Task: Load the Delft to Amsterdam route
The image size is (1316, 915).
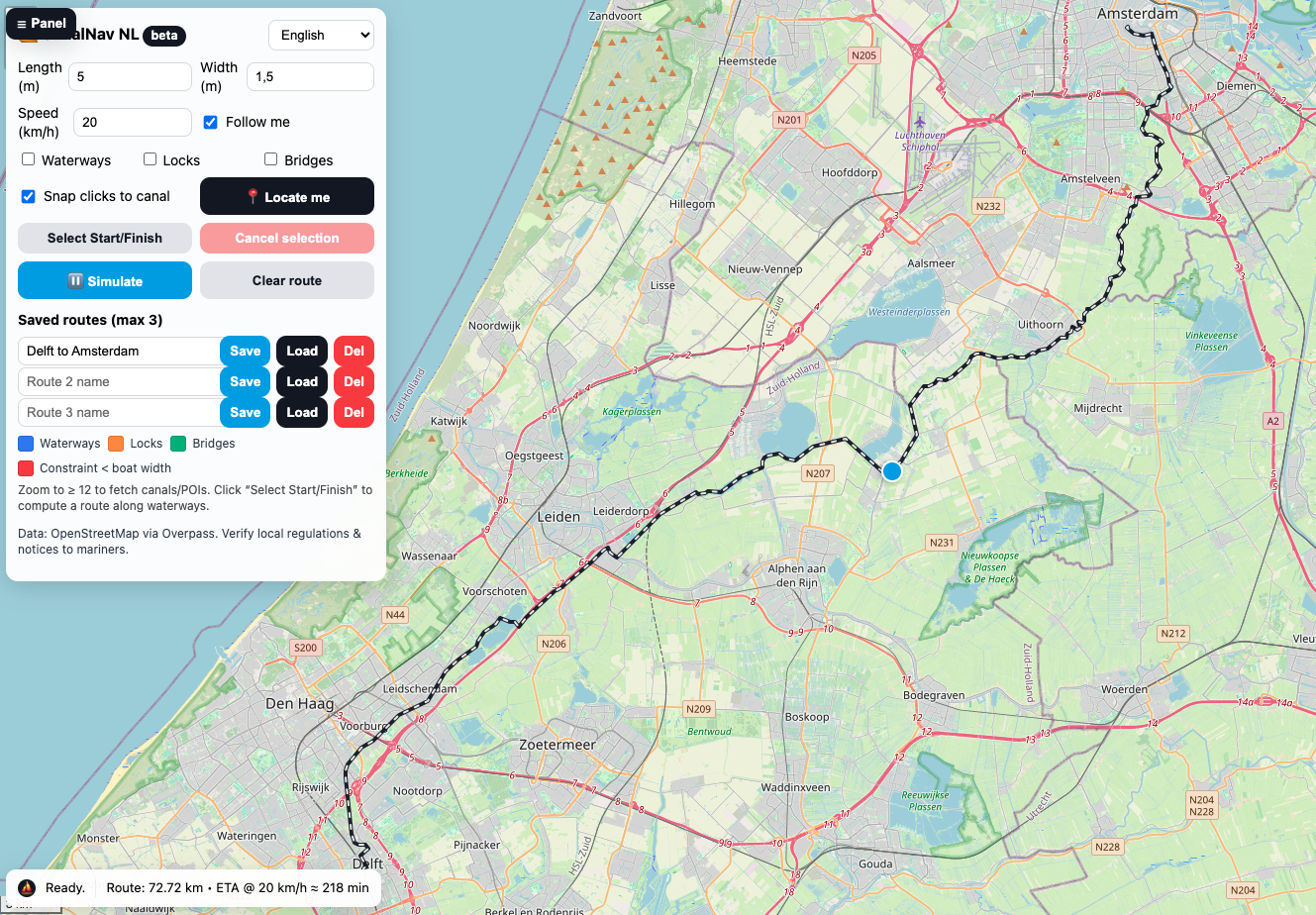Action: click(302, 351)
